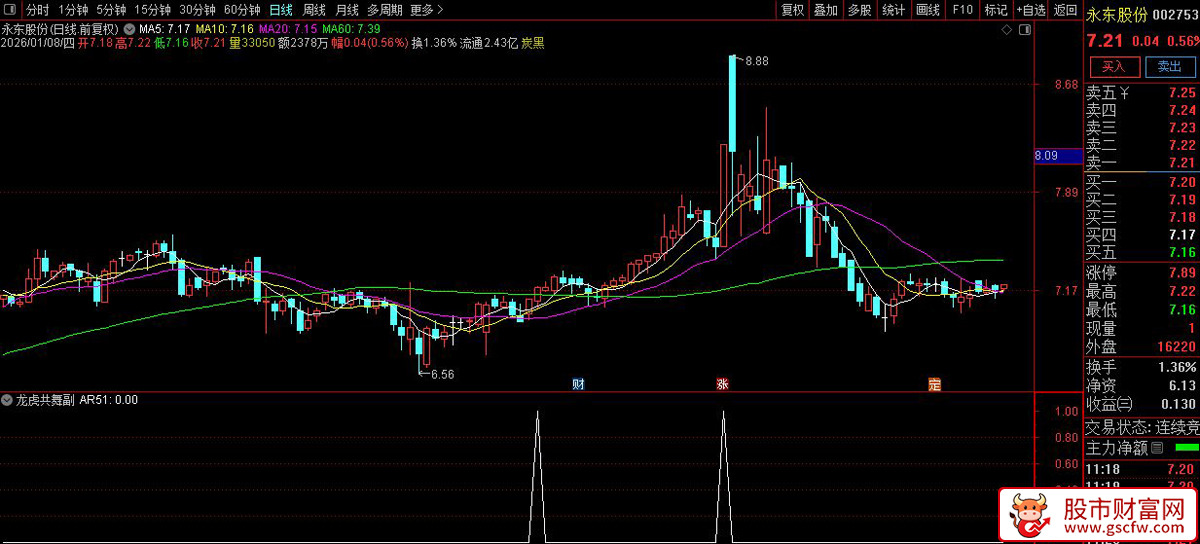The height and width of the screenshot is (544, 1200).
Task: Select the 卖四 price 7.24 row
Action: coord(1142,111)
